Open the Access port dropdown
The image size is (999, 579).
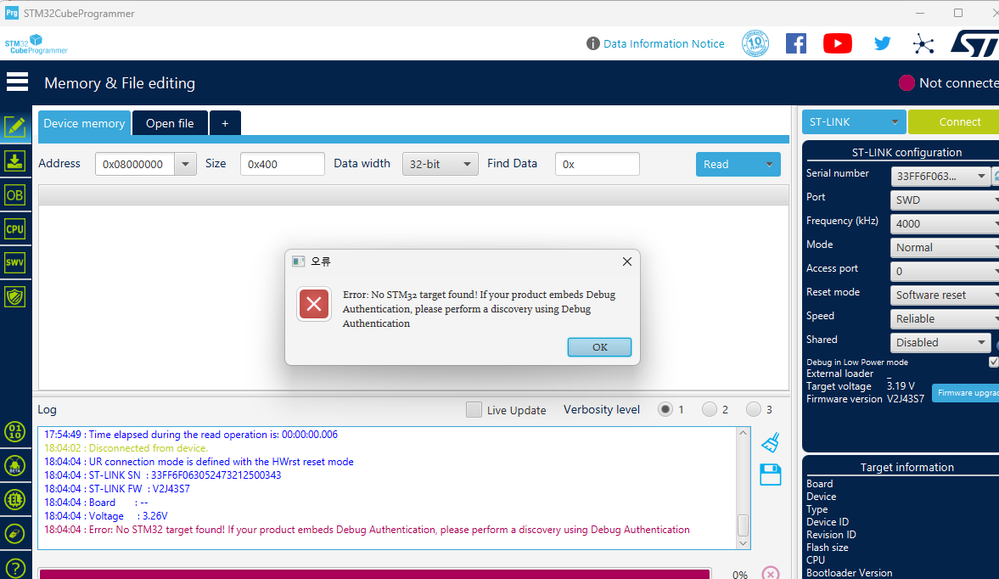pos(944,271)
